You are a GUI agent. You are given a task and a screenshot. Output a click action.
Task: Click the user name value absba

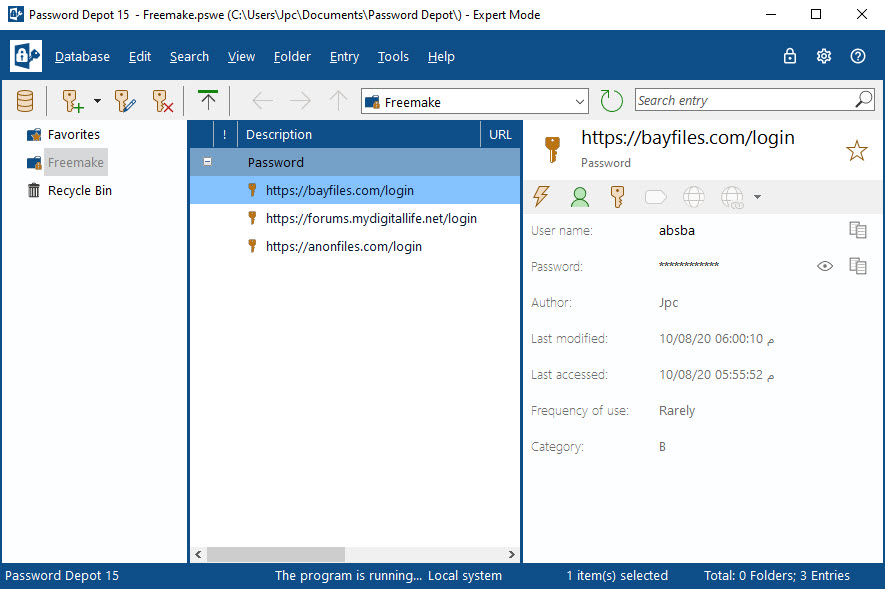point(677,230)
